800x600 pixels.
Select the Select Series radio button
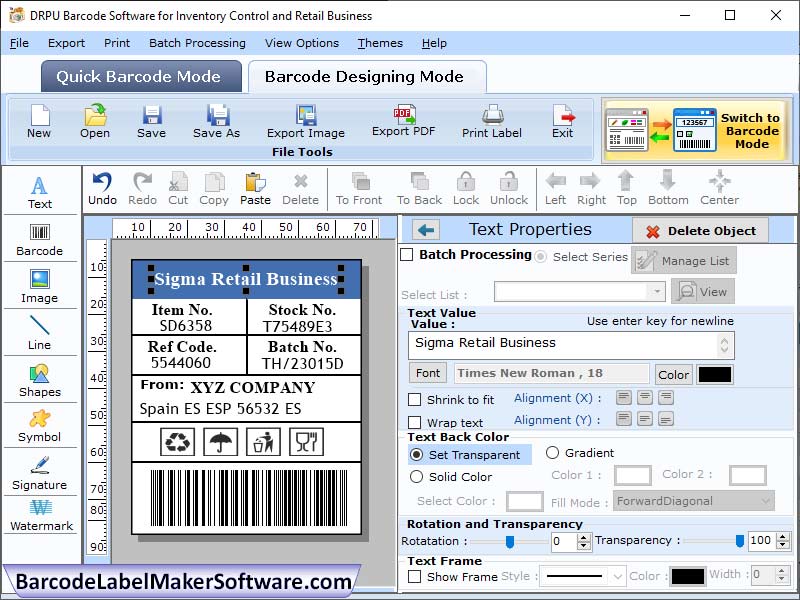tap(540, 257)
